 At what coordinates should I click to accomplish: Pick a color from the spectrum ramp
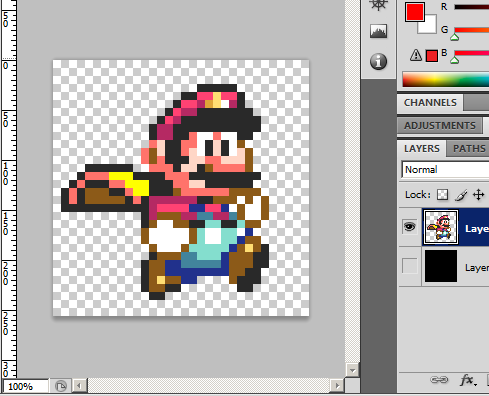(446, 79)
